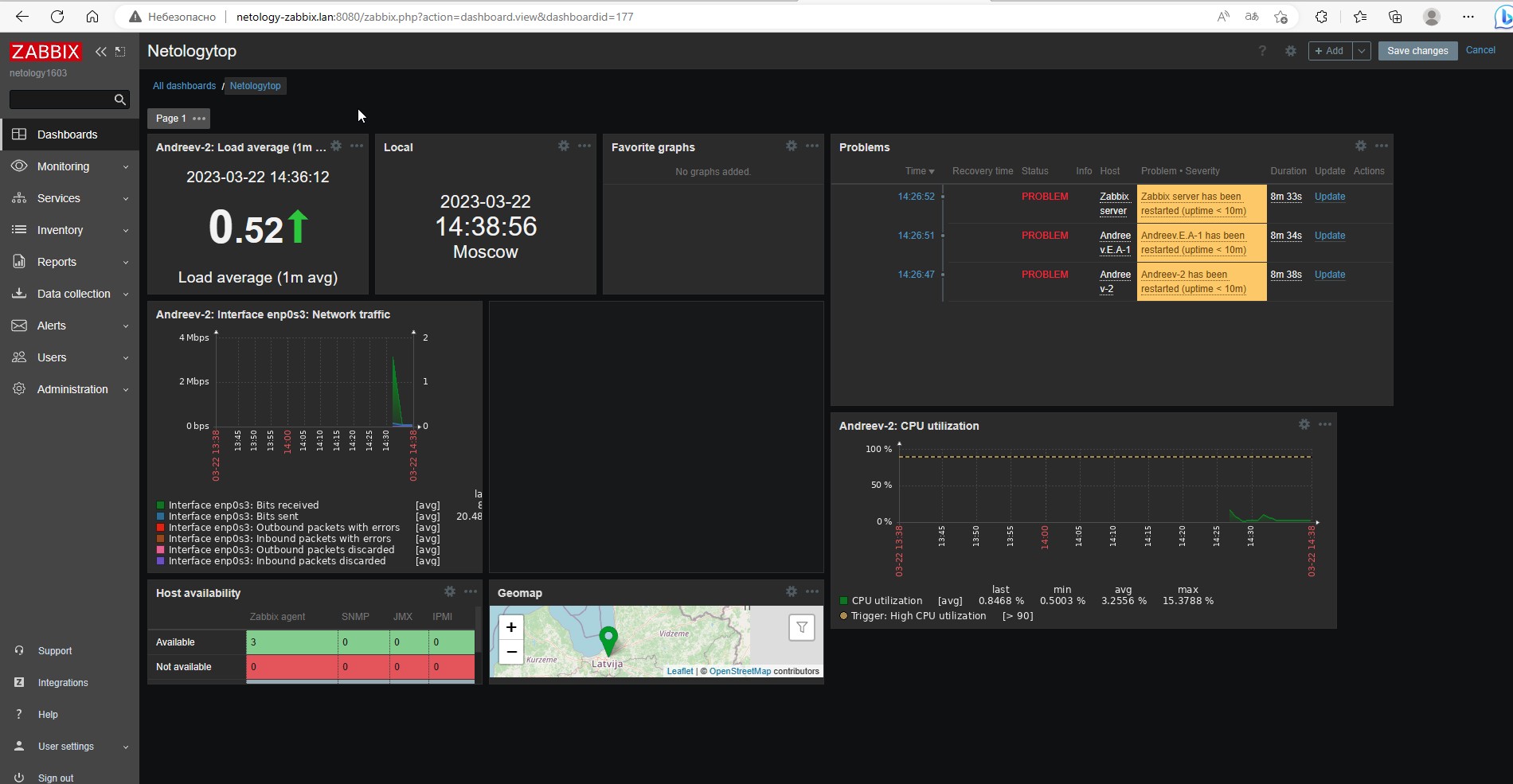Viewport: 1513px width, 784px height.
Task: Expand the Data collection menu
Action: click(70, 294)
